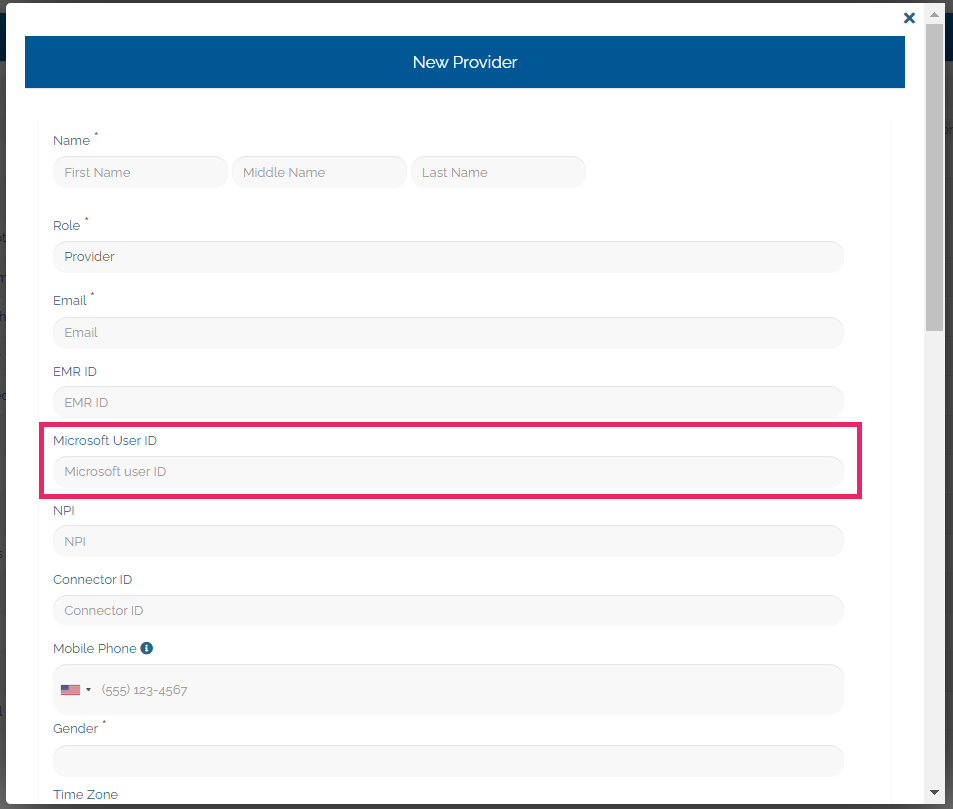Focus the First Name field

tap(140, 172)
